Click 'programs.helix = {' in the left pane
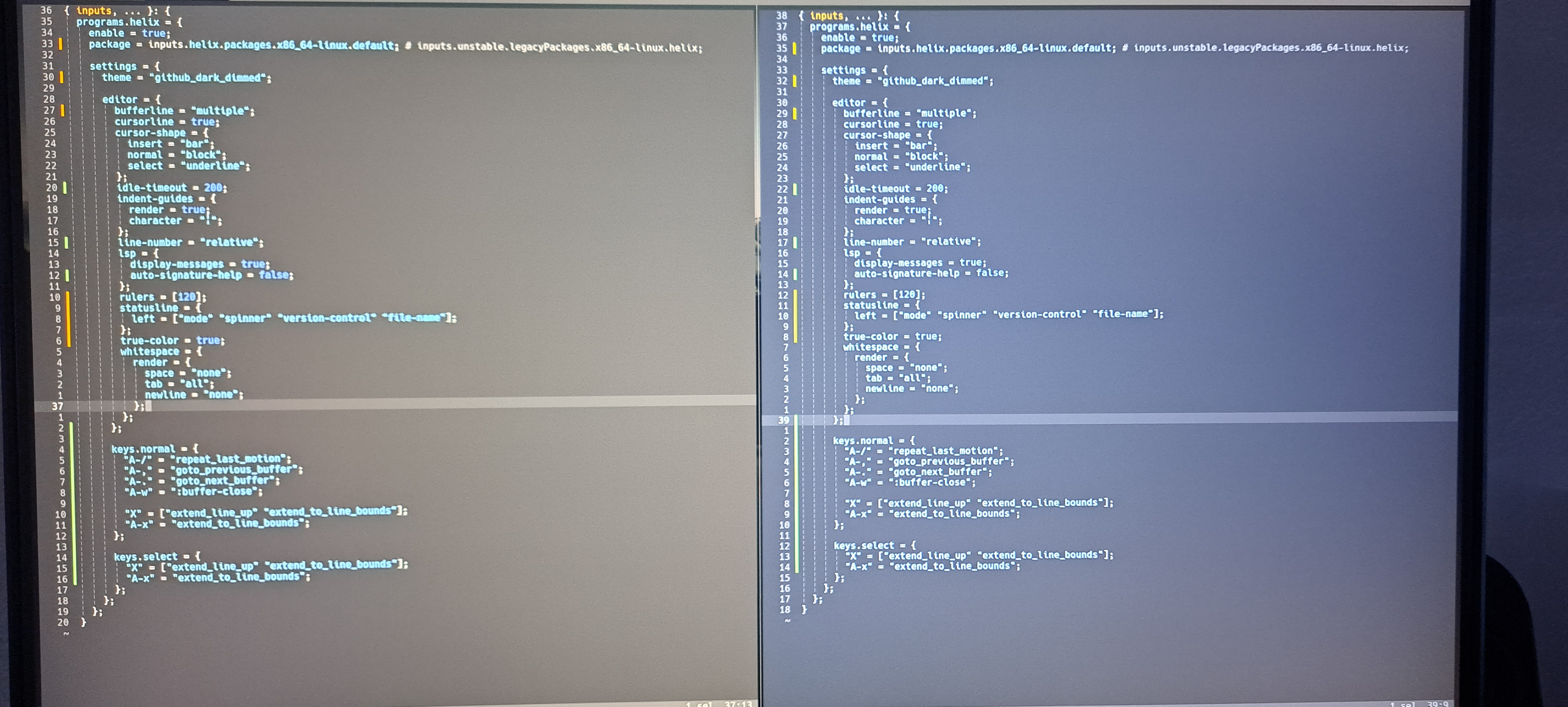Viewport: 1568px width, 707px height. click(129, 22)
